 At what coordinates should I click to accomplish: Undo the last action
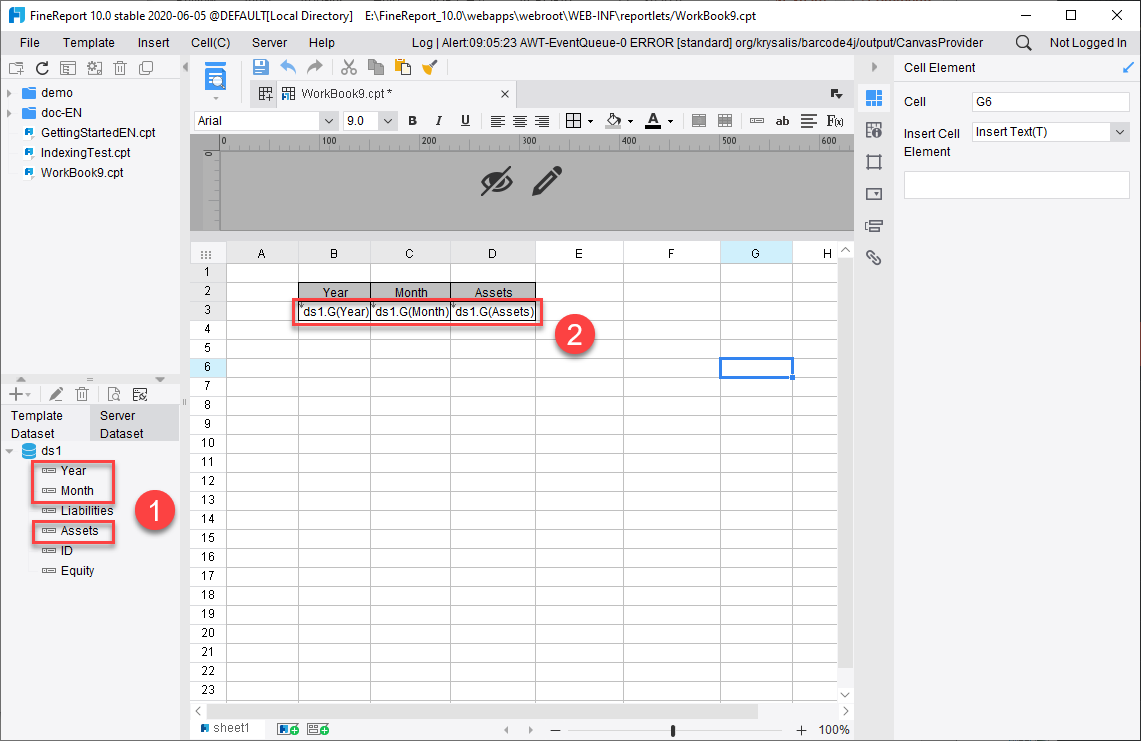click(x=288, y=68)
